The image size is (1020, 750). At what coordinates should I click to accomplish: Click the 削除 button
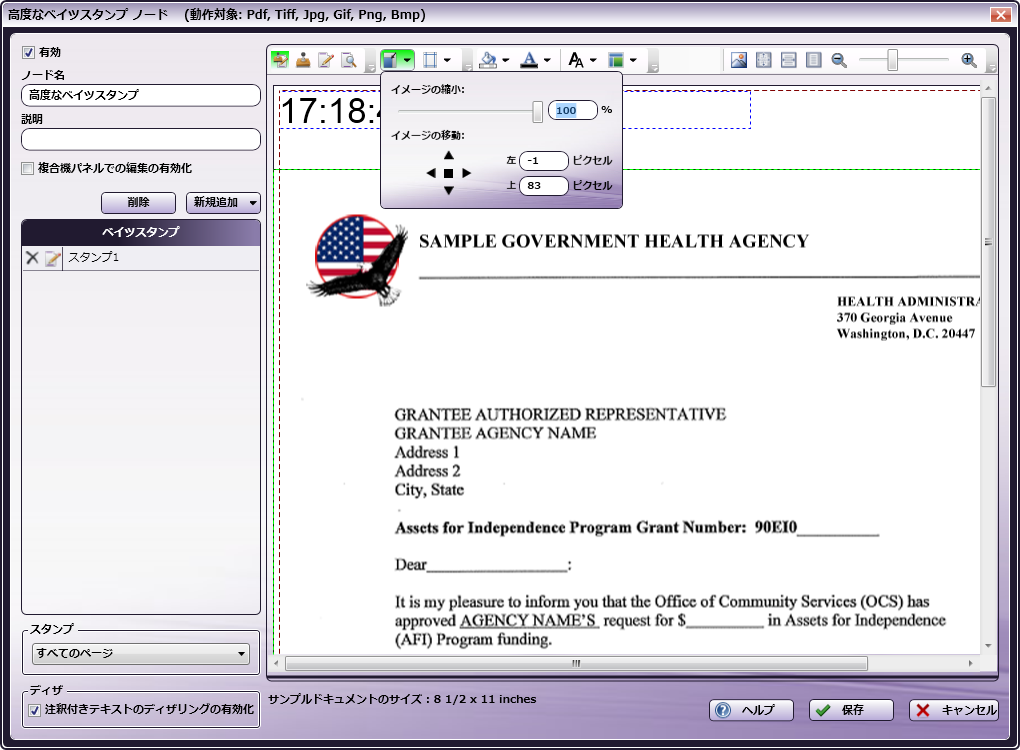139,203
